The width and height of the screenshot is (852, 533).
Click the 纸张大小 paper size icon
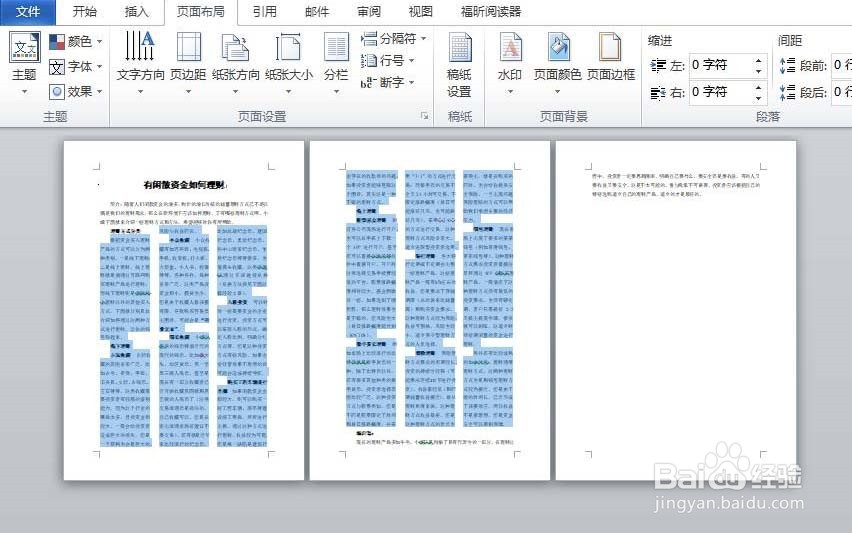[288, 47]
